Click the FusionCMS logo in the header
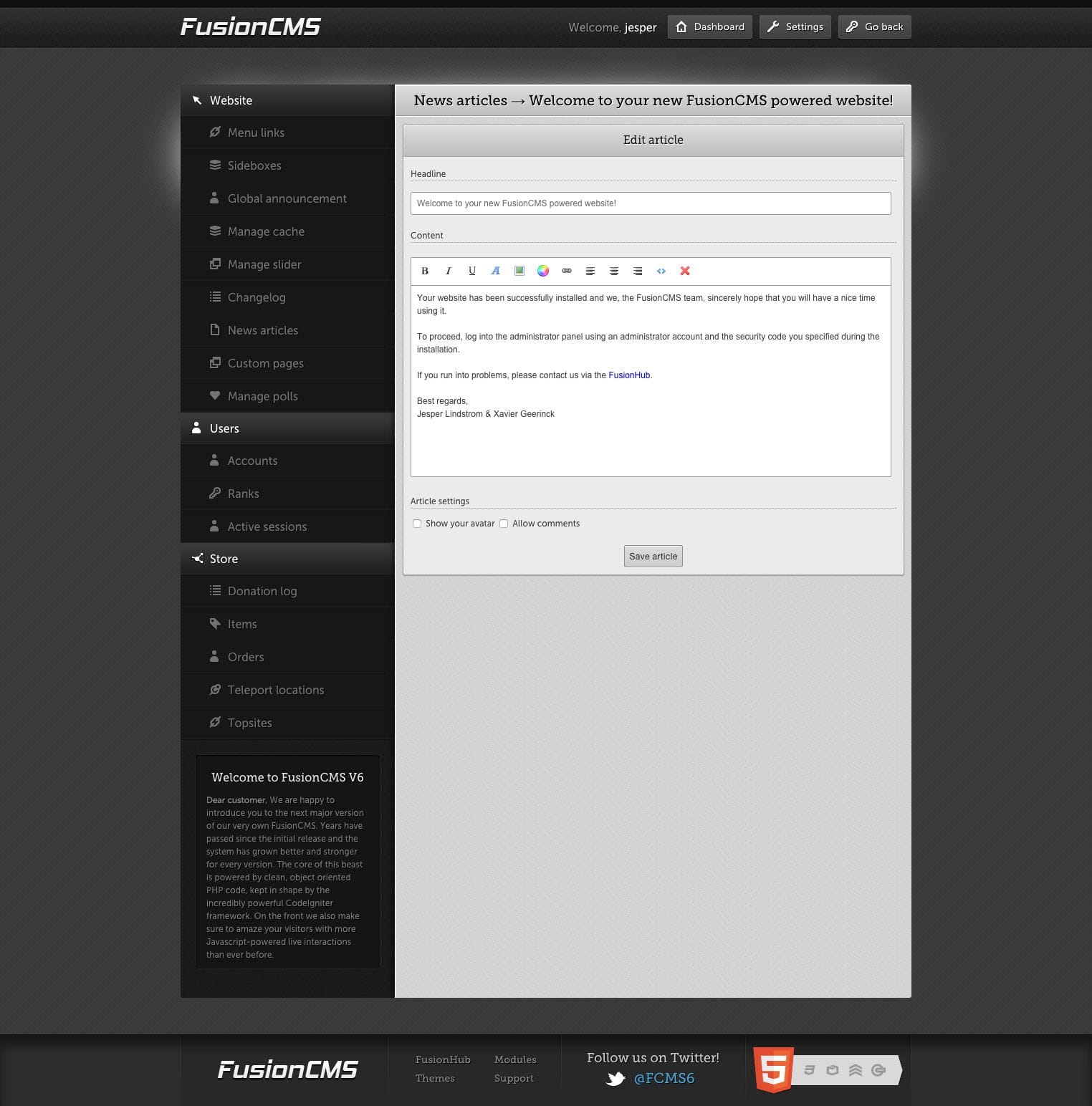Image resolution: width=1092 pixels, height=1106 pixels. [250, 27]
